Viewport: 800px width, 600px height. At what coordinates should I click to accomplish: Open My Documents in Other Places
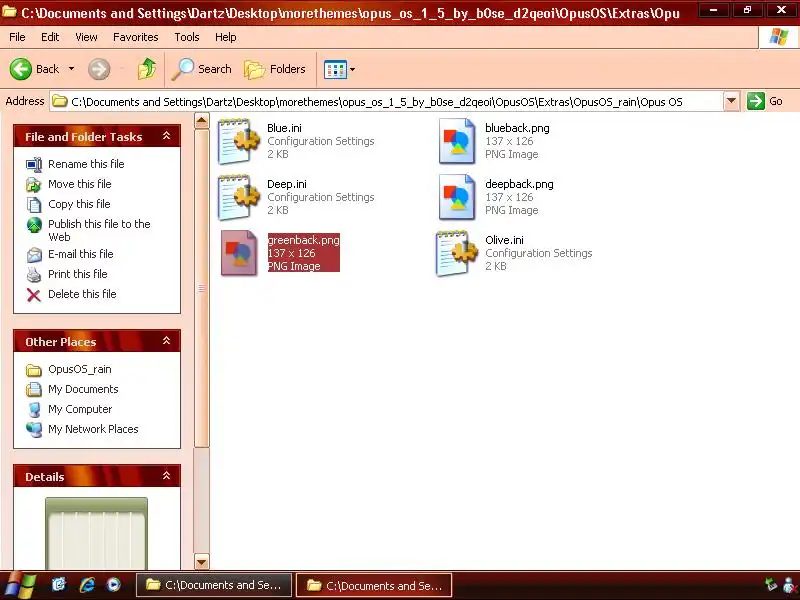coord(83,389)
